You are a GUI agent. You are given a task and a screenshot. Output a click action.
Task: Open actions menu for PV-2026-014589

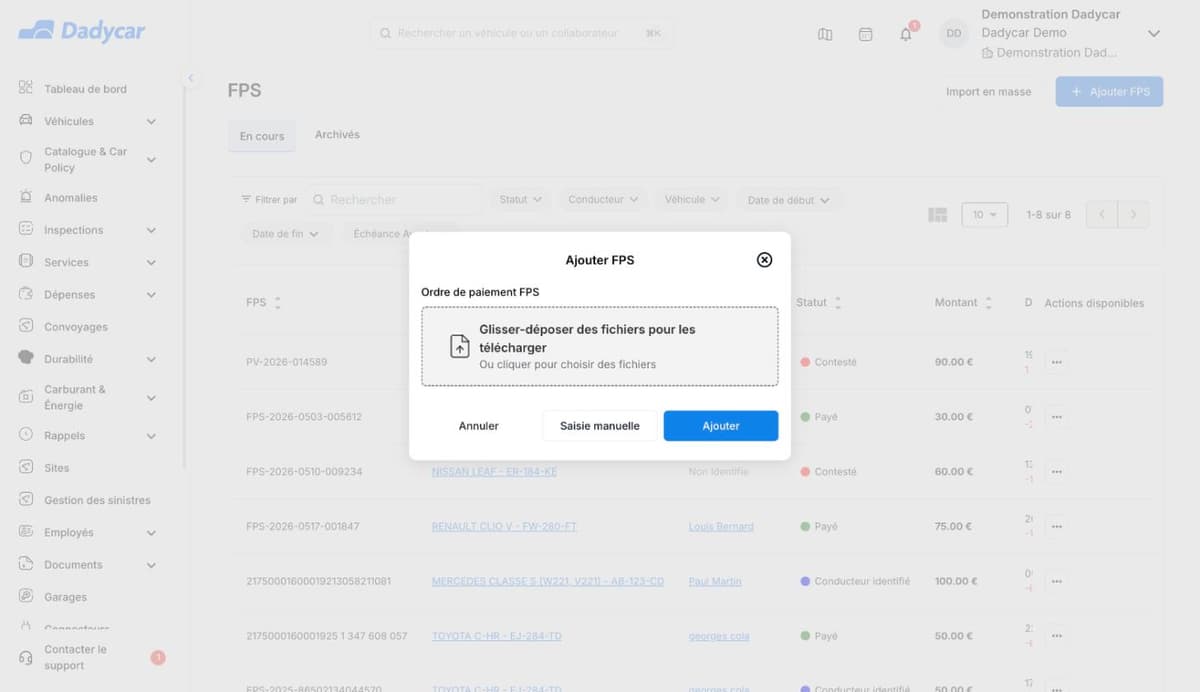1056,362
